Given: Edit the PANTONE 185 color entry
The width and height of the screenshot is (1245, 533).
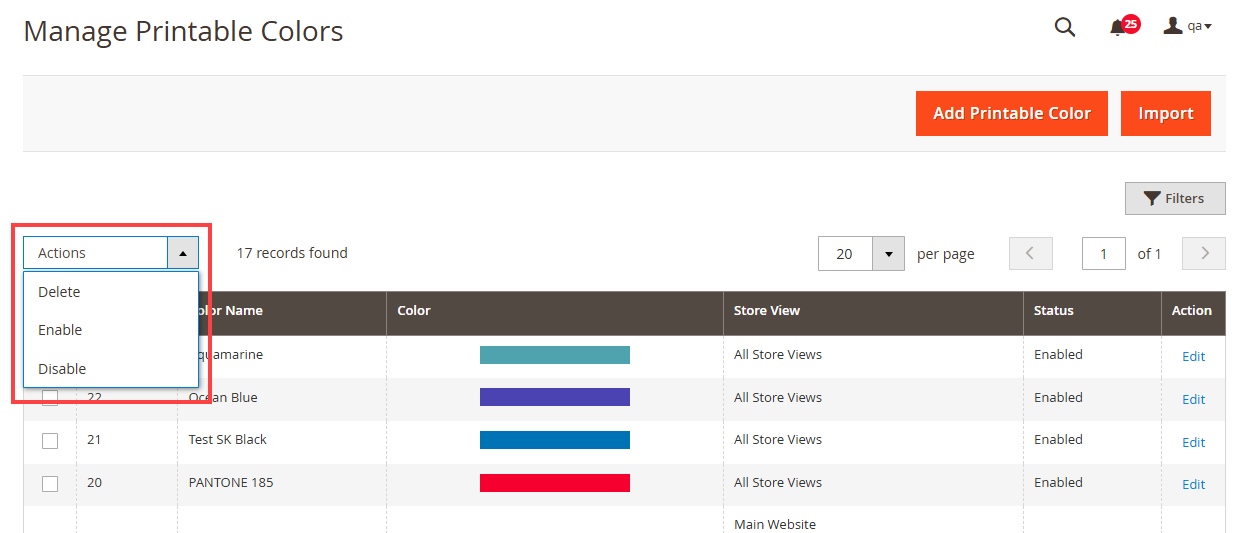Looking at the screenshot, I should point(1193,484).
